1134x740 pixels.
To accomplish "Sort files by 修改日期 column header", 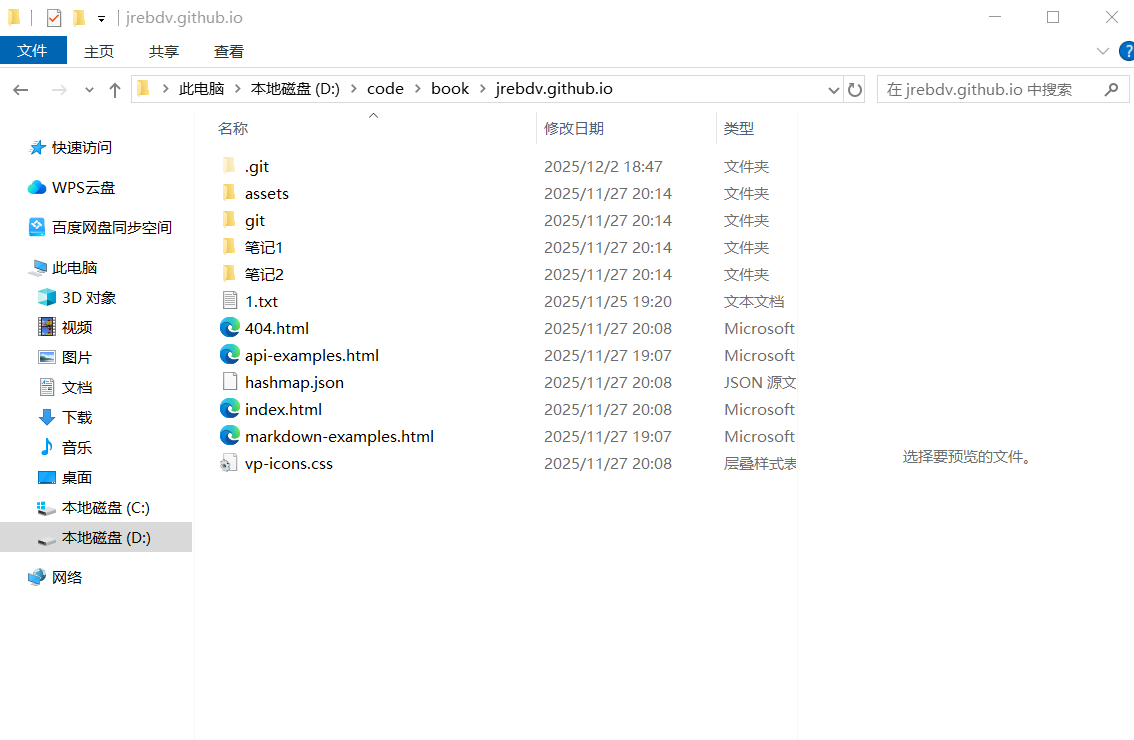I will click(x=574, y=128).
